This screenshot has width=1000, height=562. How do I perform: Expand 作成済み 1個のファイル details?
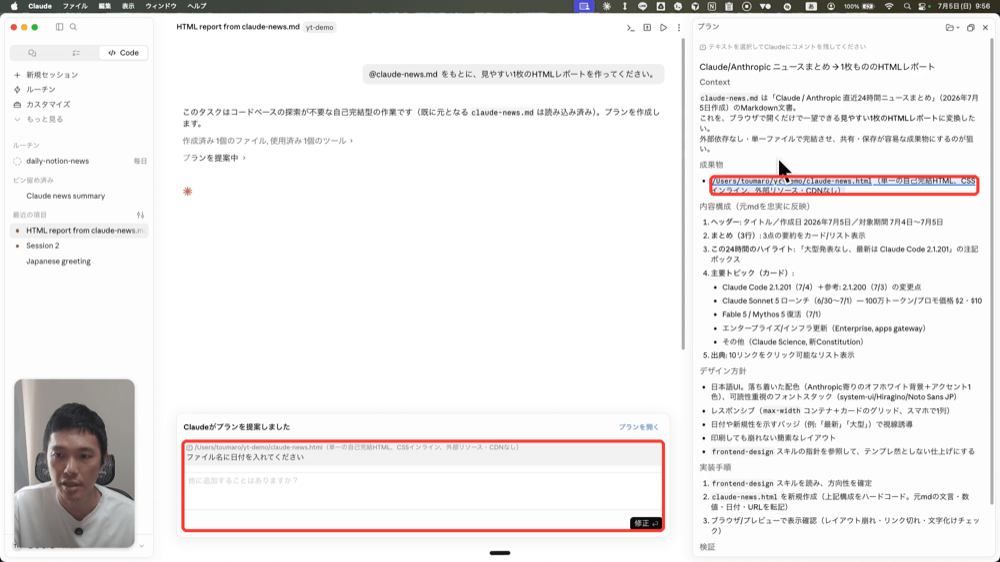click(x=267, y=140)
